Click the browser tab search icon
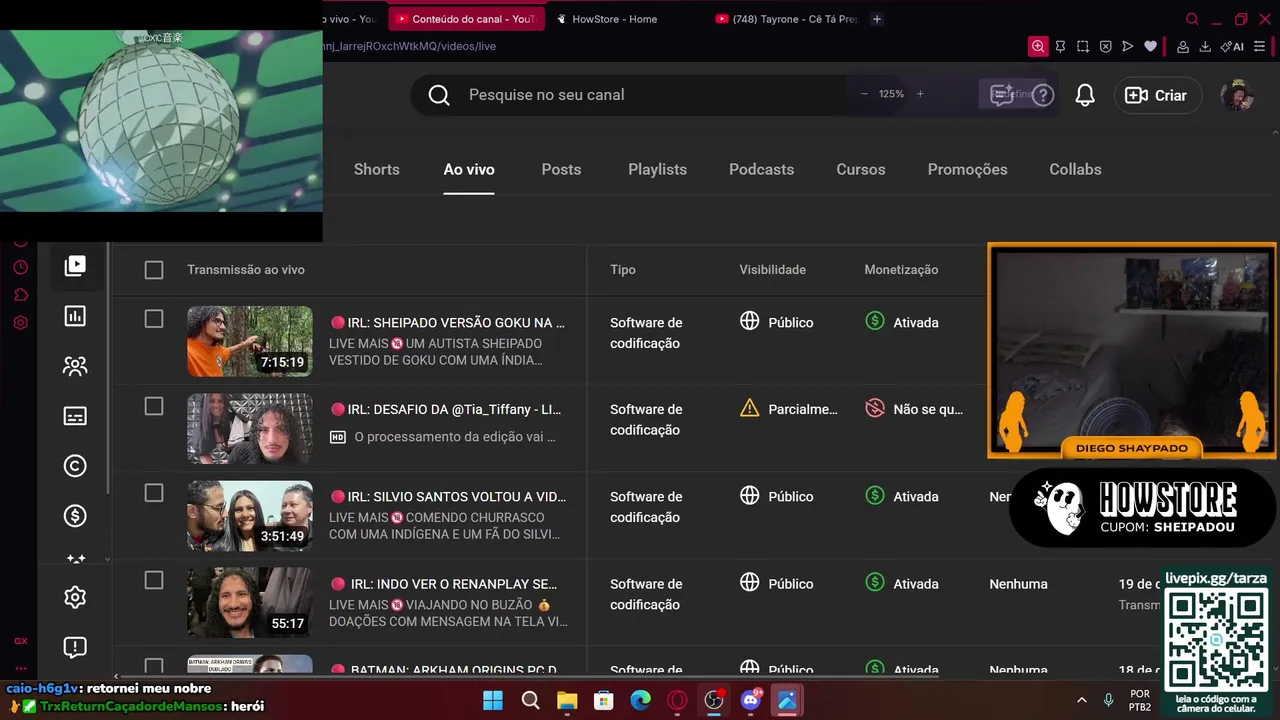This screenshot has height=720, width=1280. [x=1192, y=19]
